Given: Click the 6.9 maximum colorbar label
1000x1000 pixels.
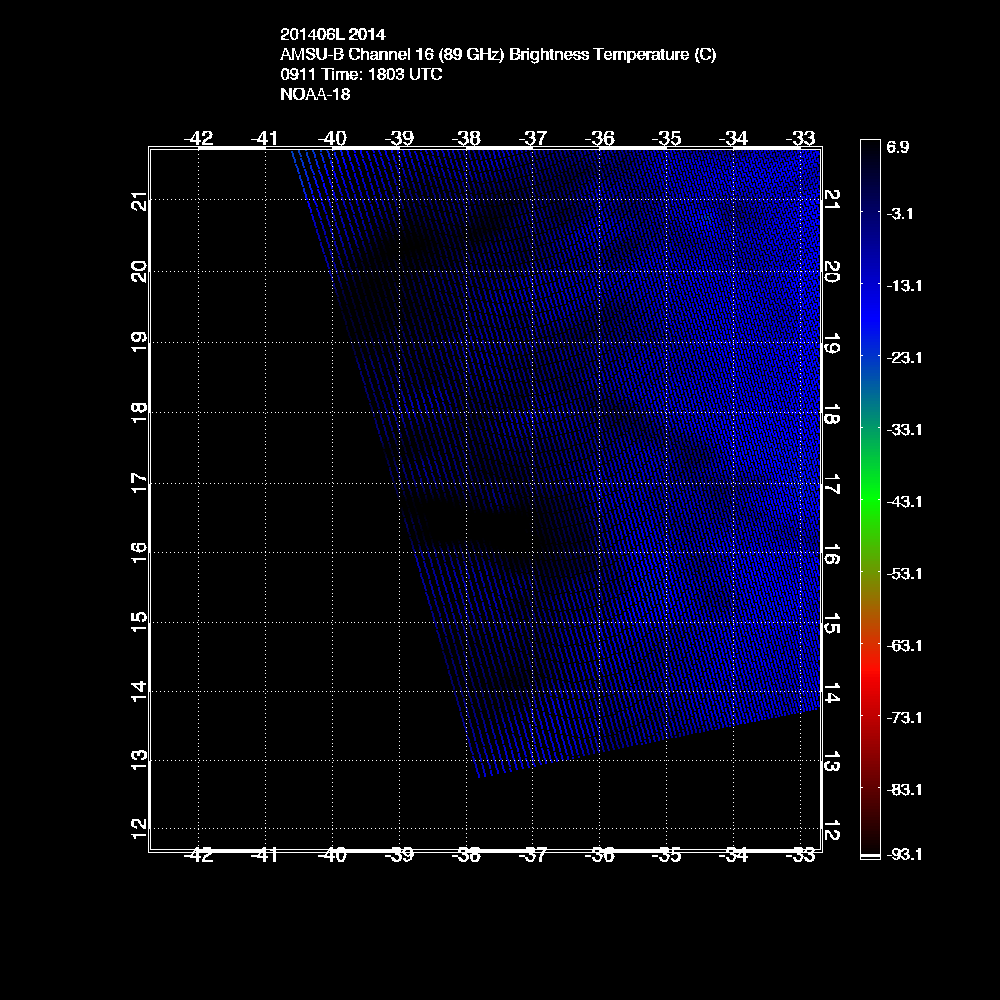Looking at the screenshot, I should 897,147.
